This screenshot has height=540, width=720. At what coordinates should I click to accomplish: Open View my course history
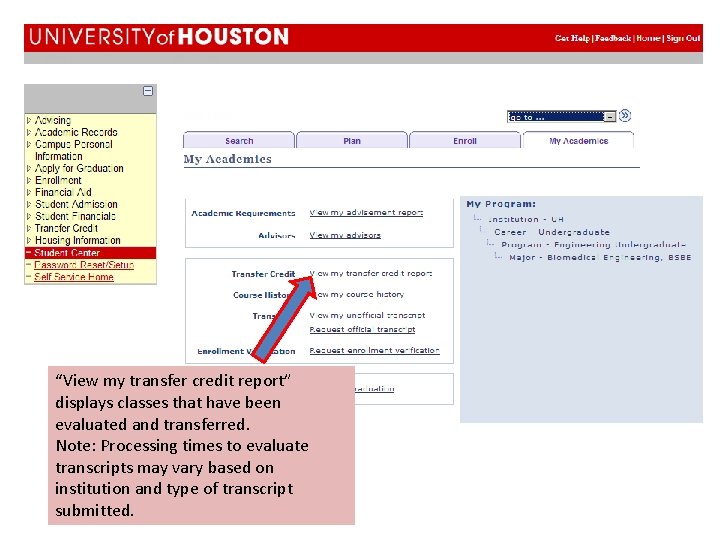click(x=357, y=294)
